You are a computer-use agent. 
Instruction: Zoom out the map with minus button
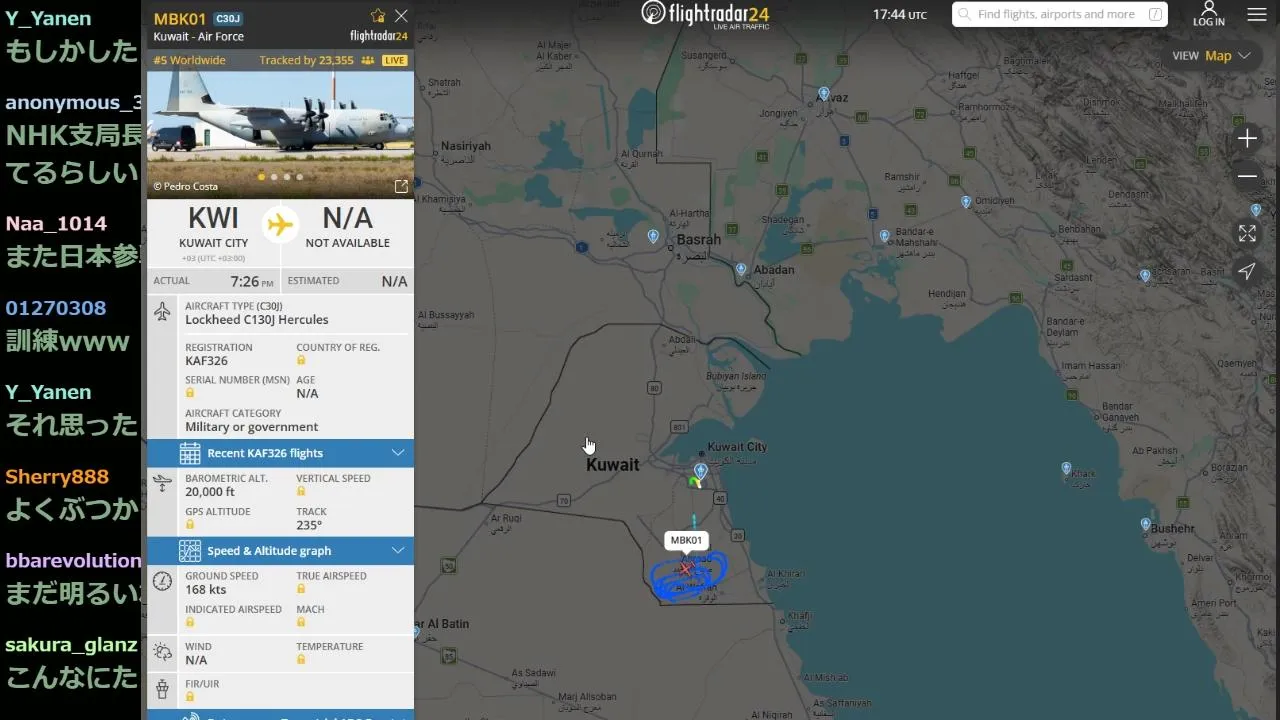click(1247, 176)
